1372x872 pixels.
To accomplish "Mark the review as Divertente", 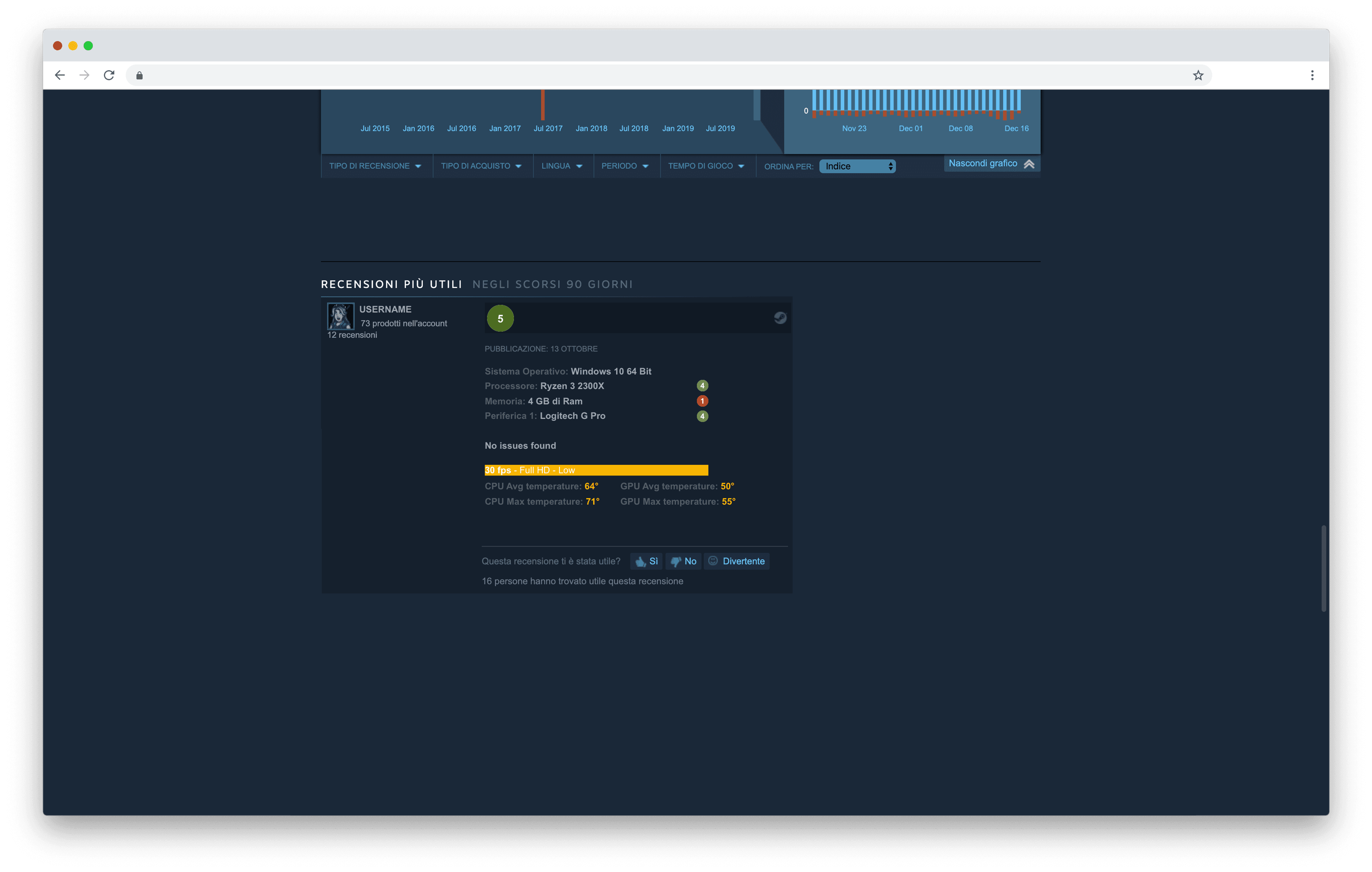I will 737,561.
